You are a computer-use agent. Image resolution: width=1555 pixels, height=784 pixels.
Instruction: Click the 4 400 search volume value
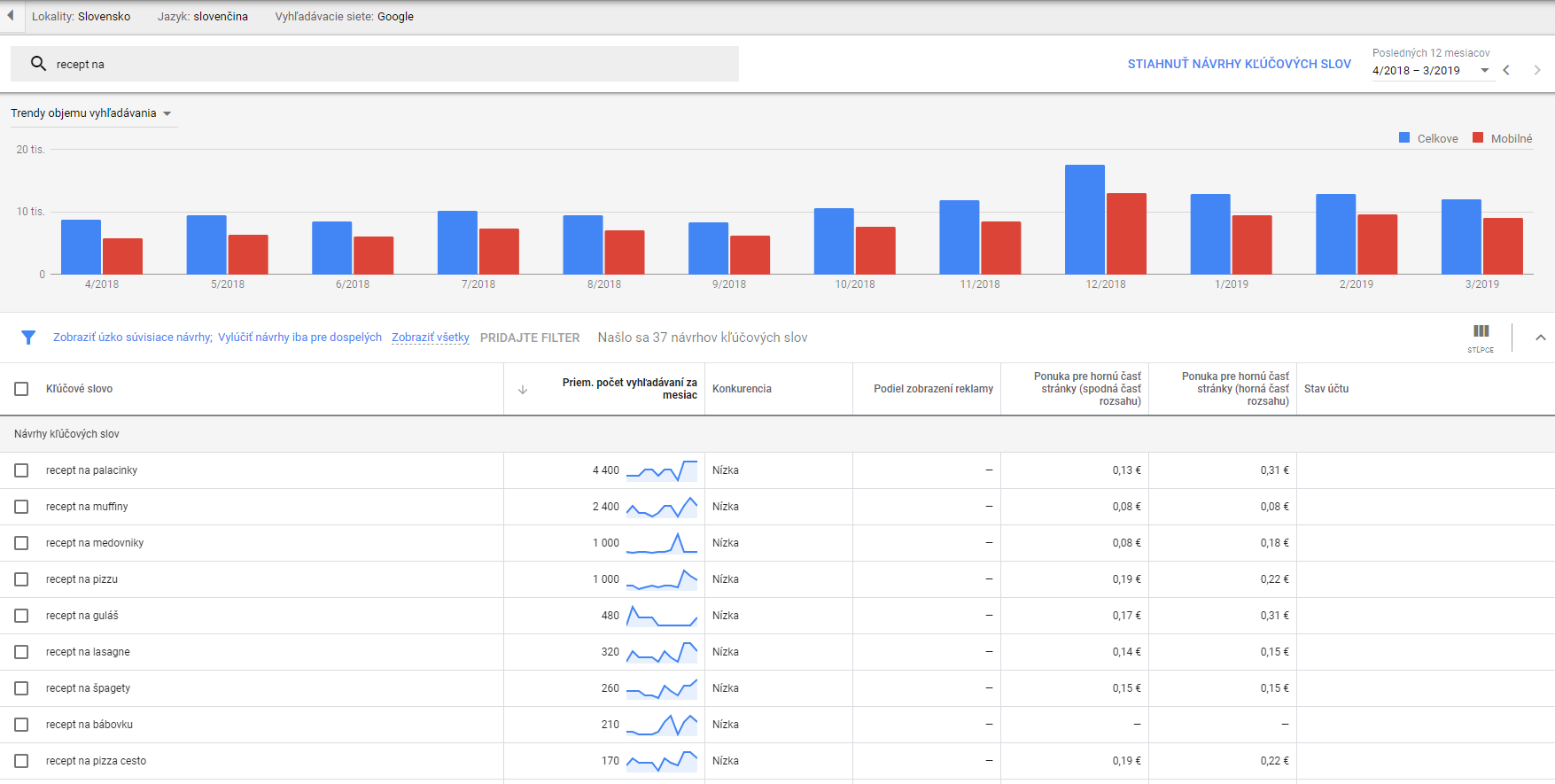coord(606,470)
